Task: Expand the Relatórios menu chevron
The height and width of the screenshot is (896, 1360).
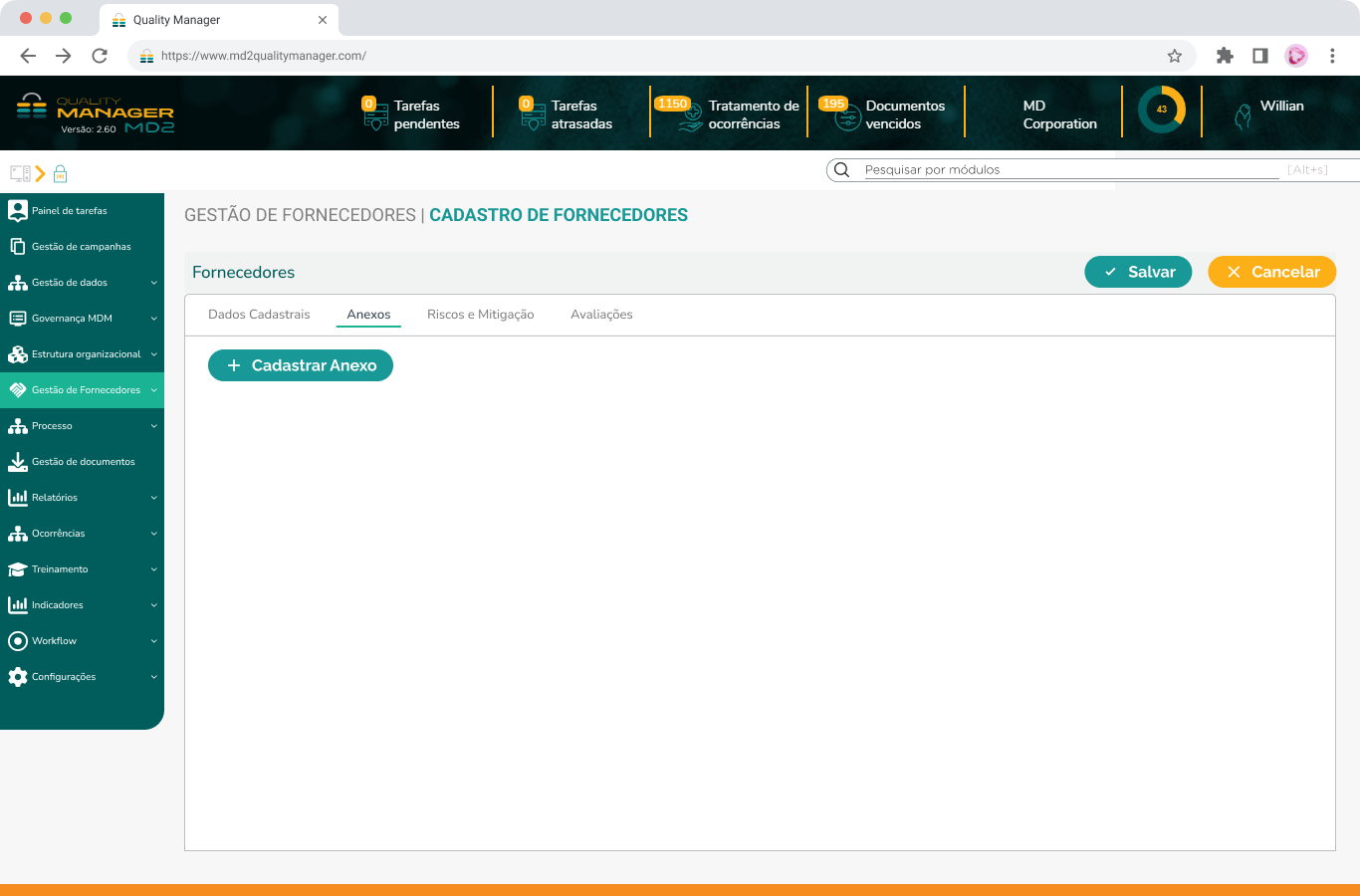Action: point(152,497)
